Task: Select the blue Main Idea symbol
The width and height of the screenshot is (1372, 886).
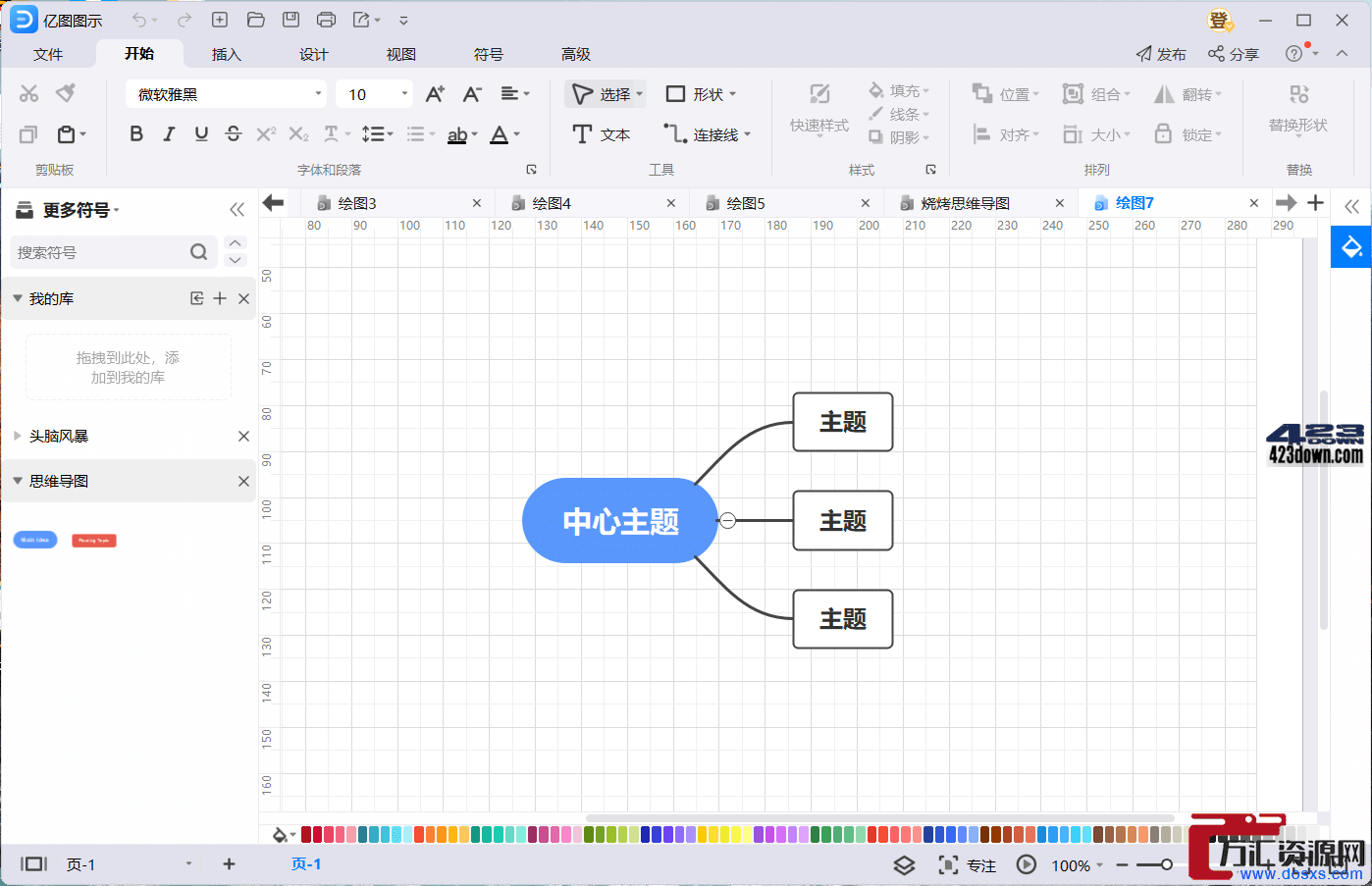Action: (35, 540)
